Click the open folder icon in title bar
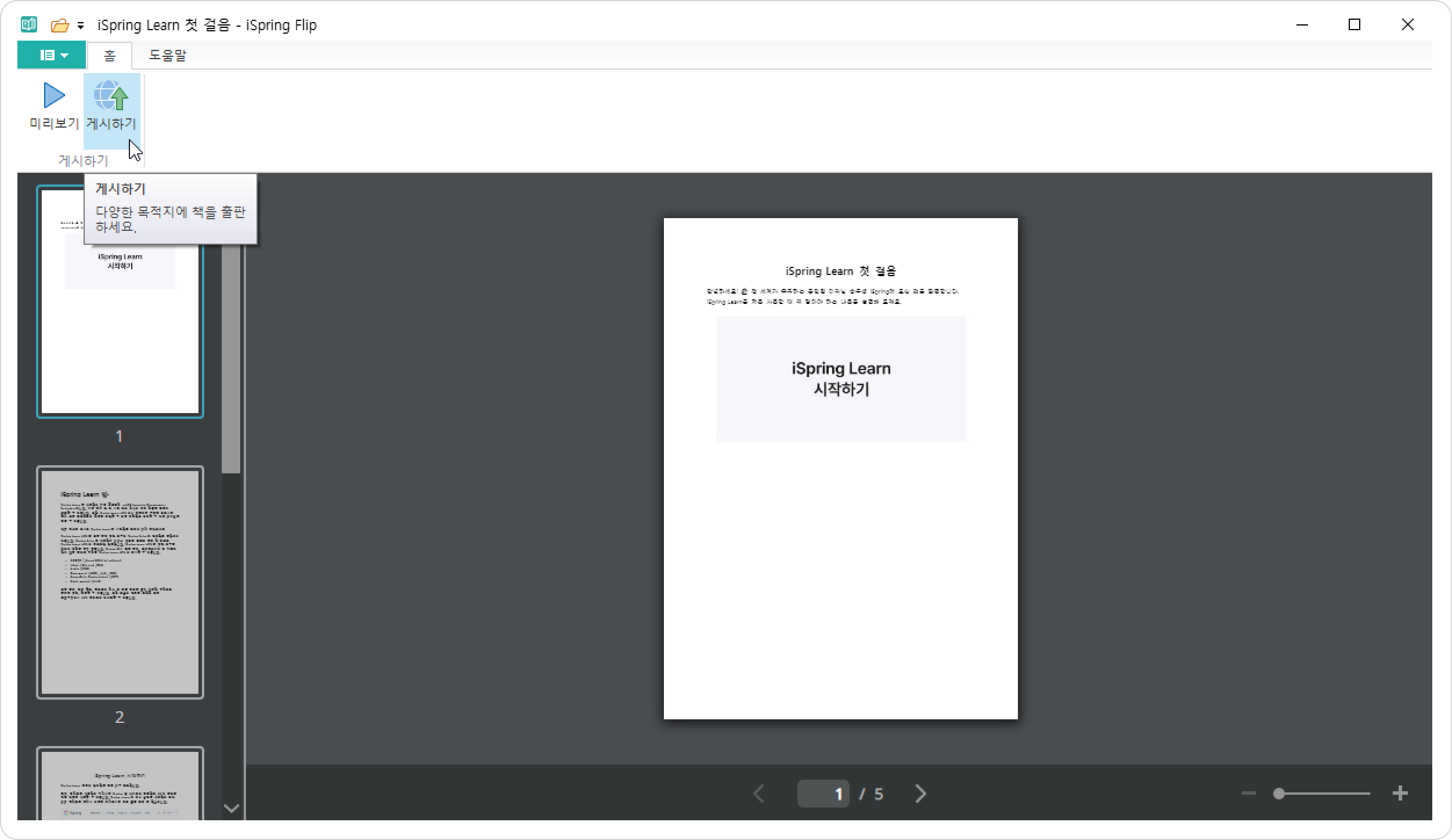The height and width of the screenshot is (840, 1452). coord(60,25)
